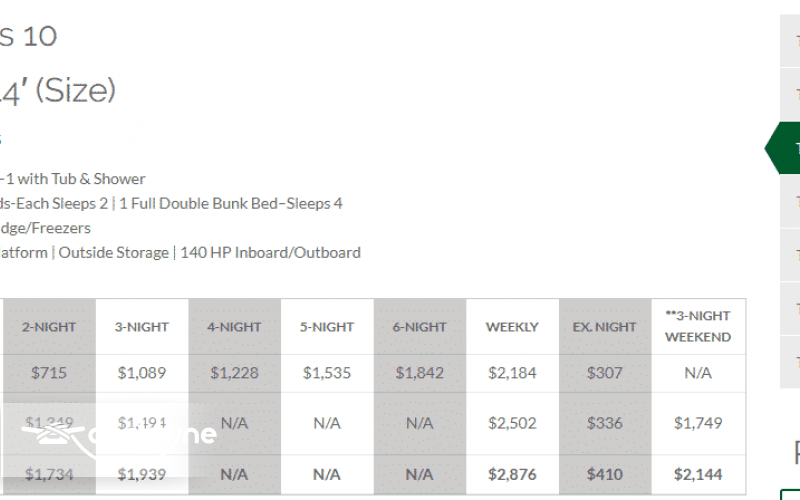Image resolution: width=800 pixels, height=500 pixels.
Task: Click the WEEKLY column header
Action: click(x=512, y=327)
